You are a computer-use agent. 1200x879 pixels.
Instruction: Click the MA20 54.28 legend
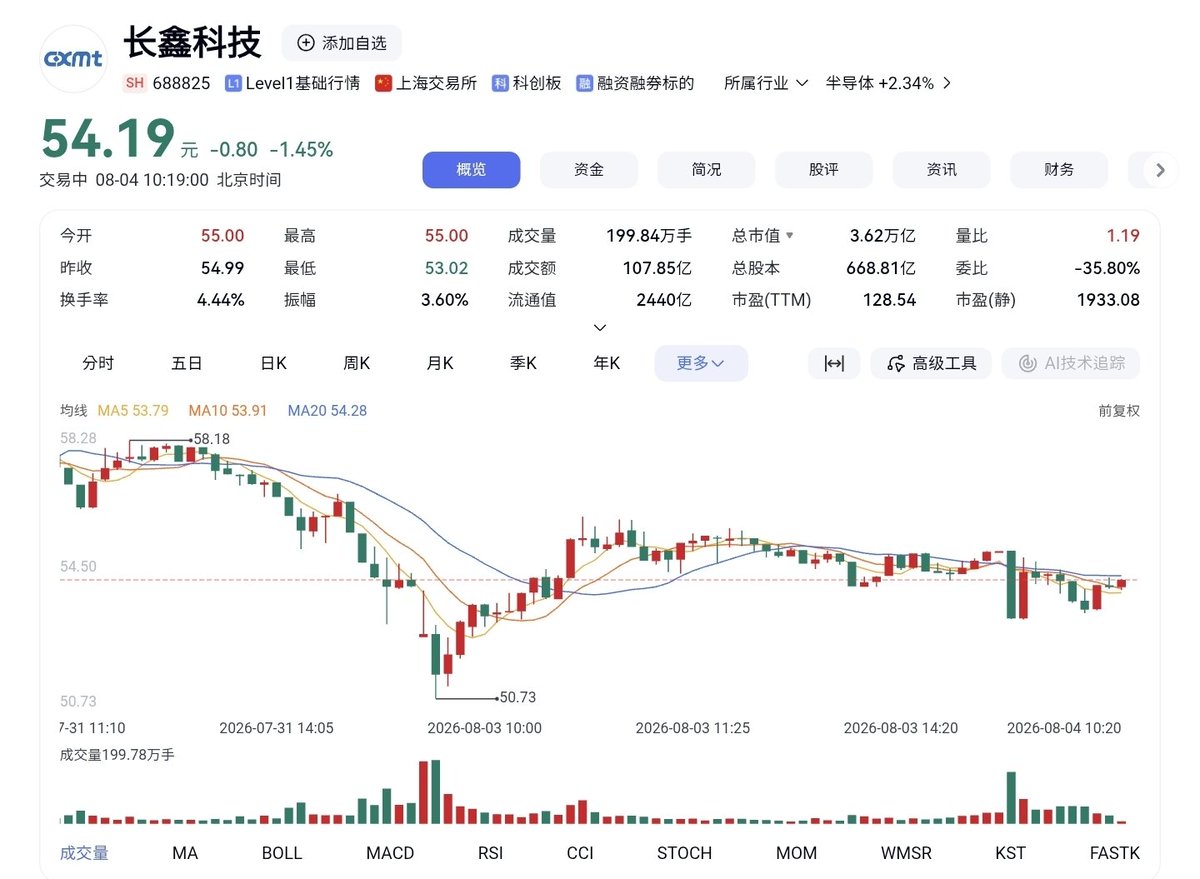click(x=327, y=410)
